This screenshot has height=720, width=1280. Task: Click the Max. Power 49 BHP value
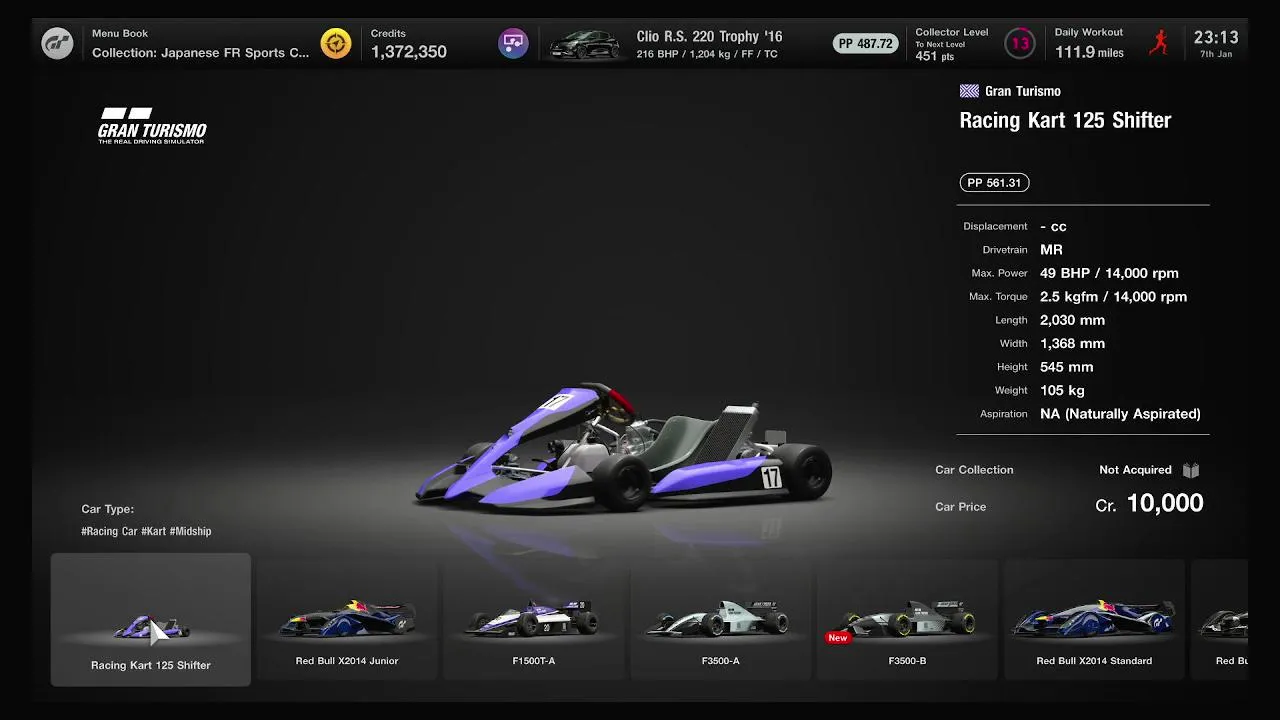click(x=1109, y=273)
